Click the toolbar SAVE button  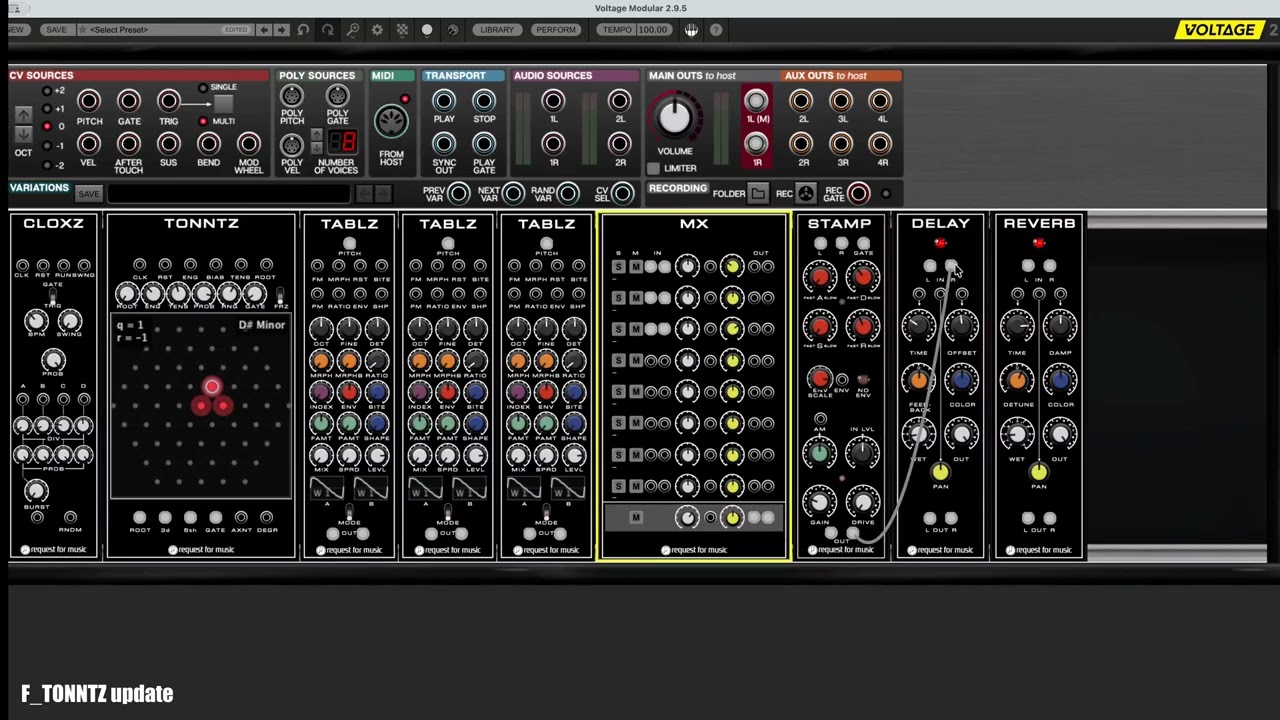pyautogui.click(x=56, y=30)
